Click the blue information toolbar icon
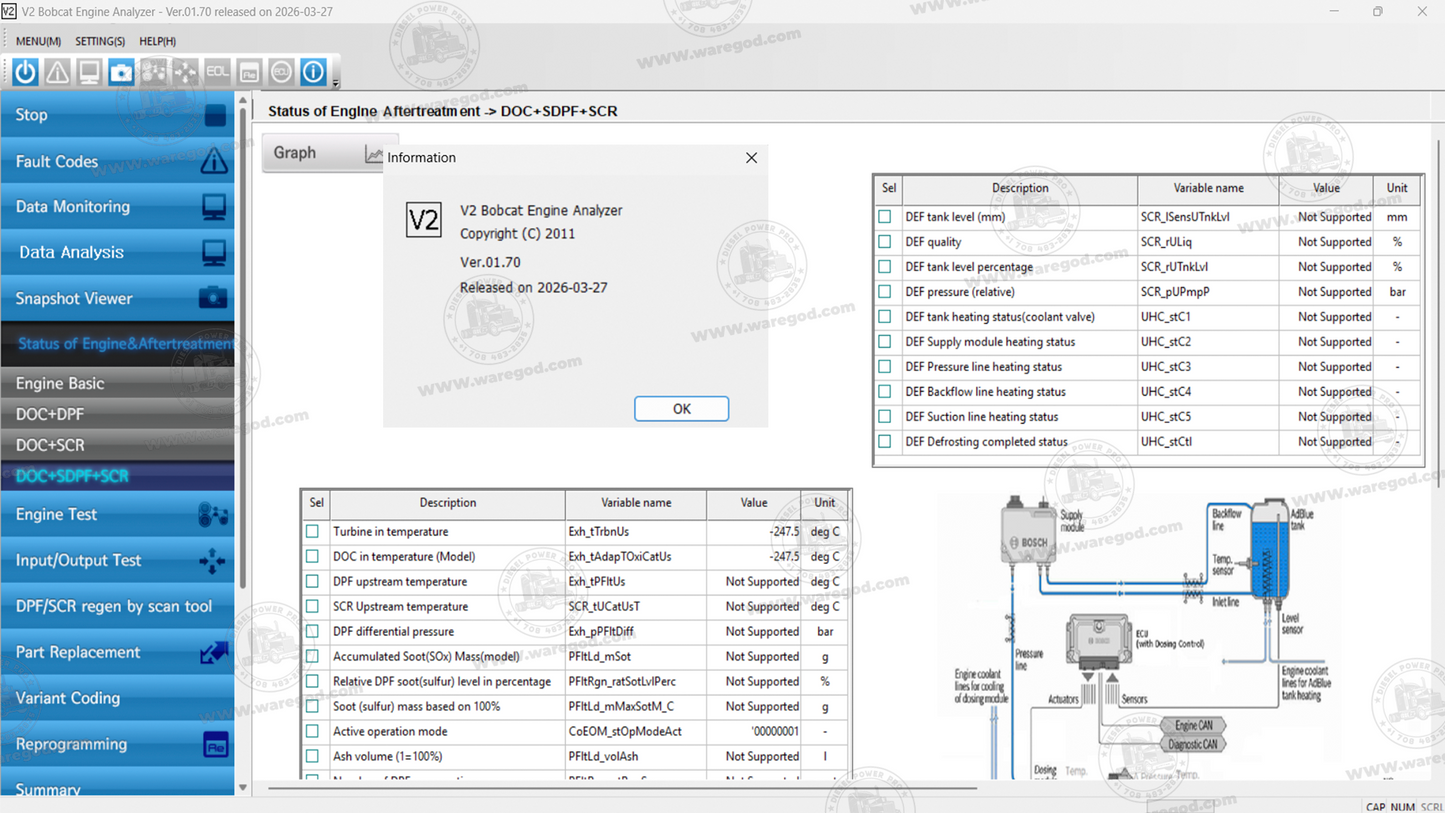Viewport: 1445px width, 813px height. pyautogui.click(x=313, y=72)
